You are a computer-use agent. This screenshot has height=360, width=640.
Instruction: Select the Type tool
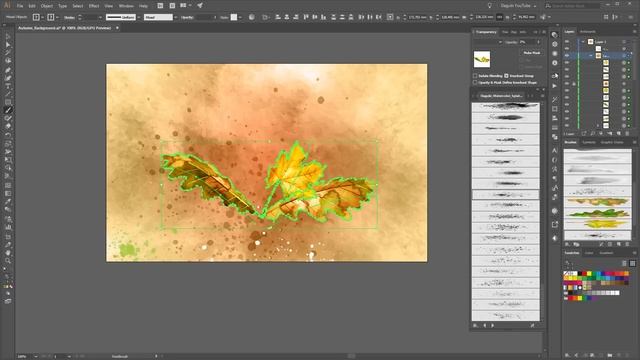click(8, 86)
